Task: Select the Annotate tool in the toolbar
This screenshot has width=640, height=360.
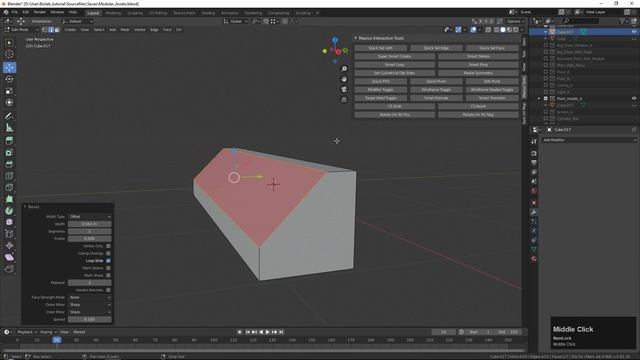Action: (9, 116)
